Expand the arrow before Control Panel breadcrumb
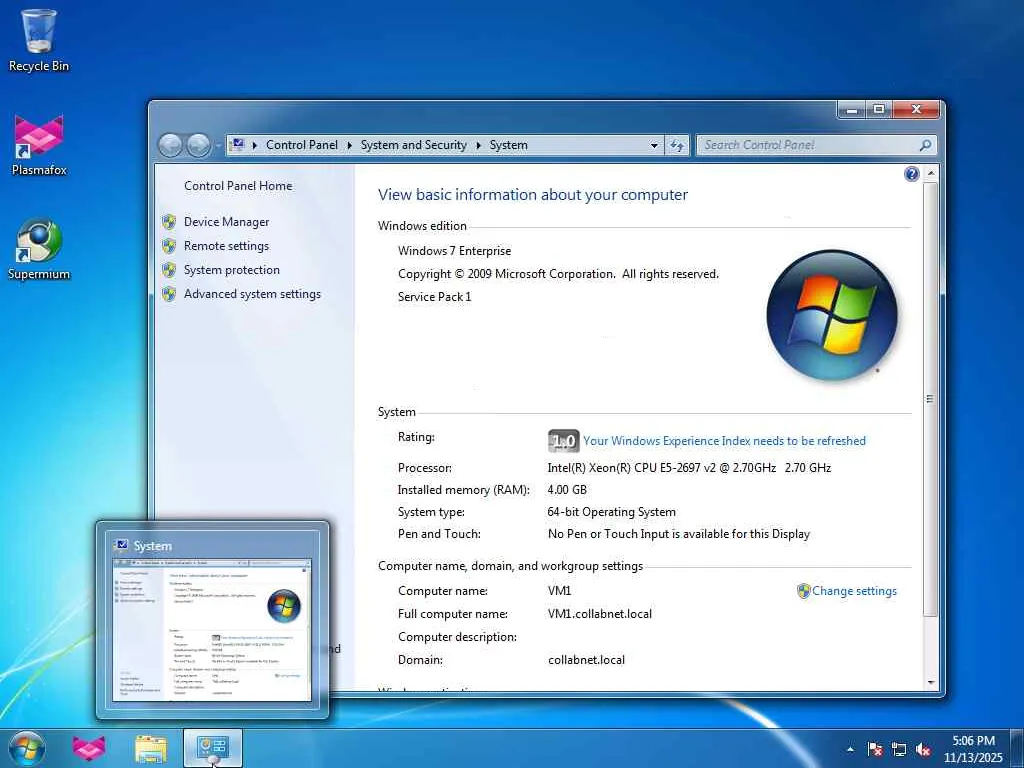 pyautogui.click(x=255, y=145)
